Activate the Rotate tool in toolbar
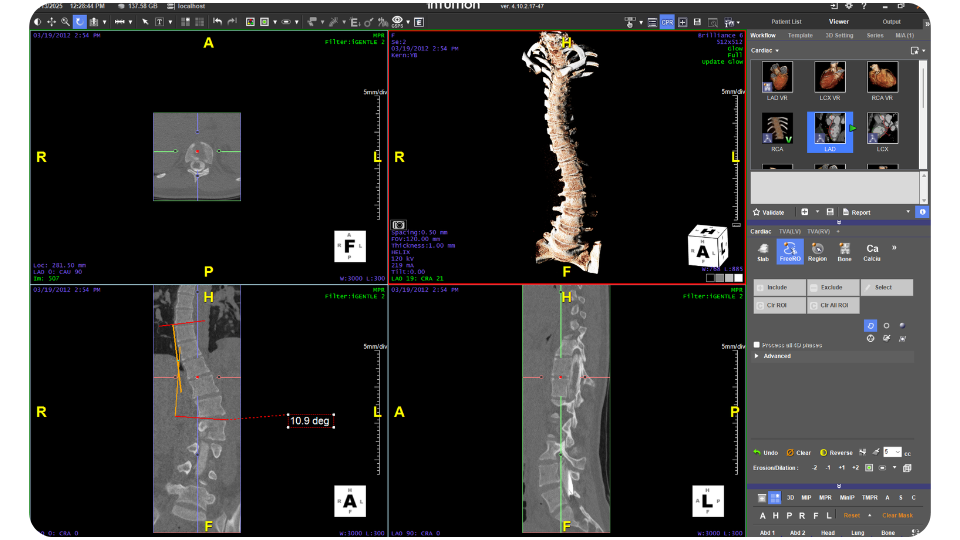Image resolution: width=960 pixels, height=540 pixels. pos(79,21)
